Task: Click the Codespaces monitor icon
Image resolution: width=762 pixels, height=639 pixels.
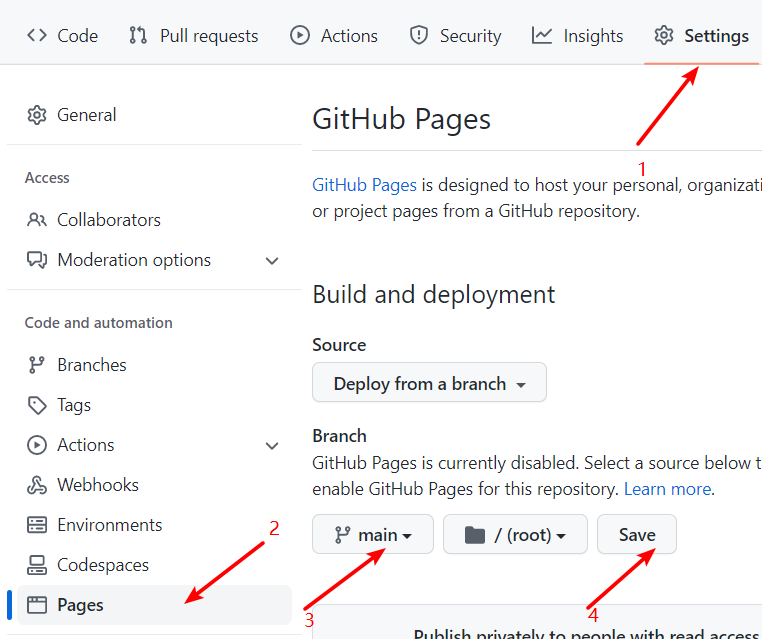Action: 37,565
